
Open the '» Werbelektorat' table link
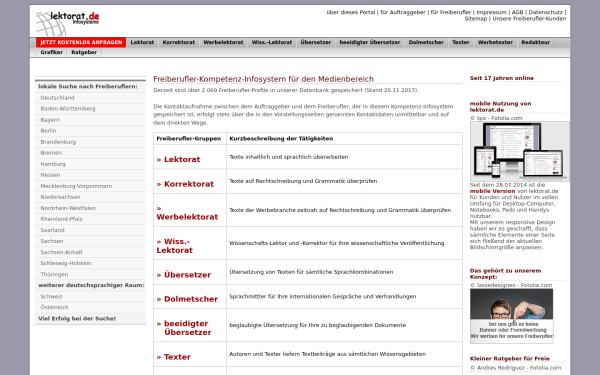point(187,213)
